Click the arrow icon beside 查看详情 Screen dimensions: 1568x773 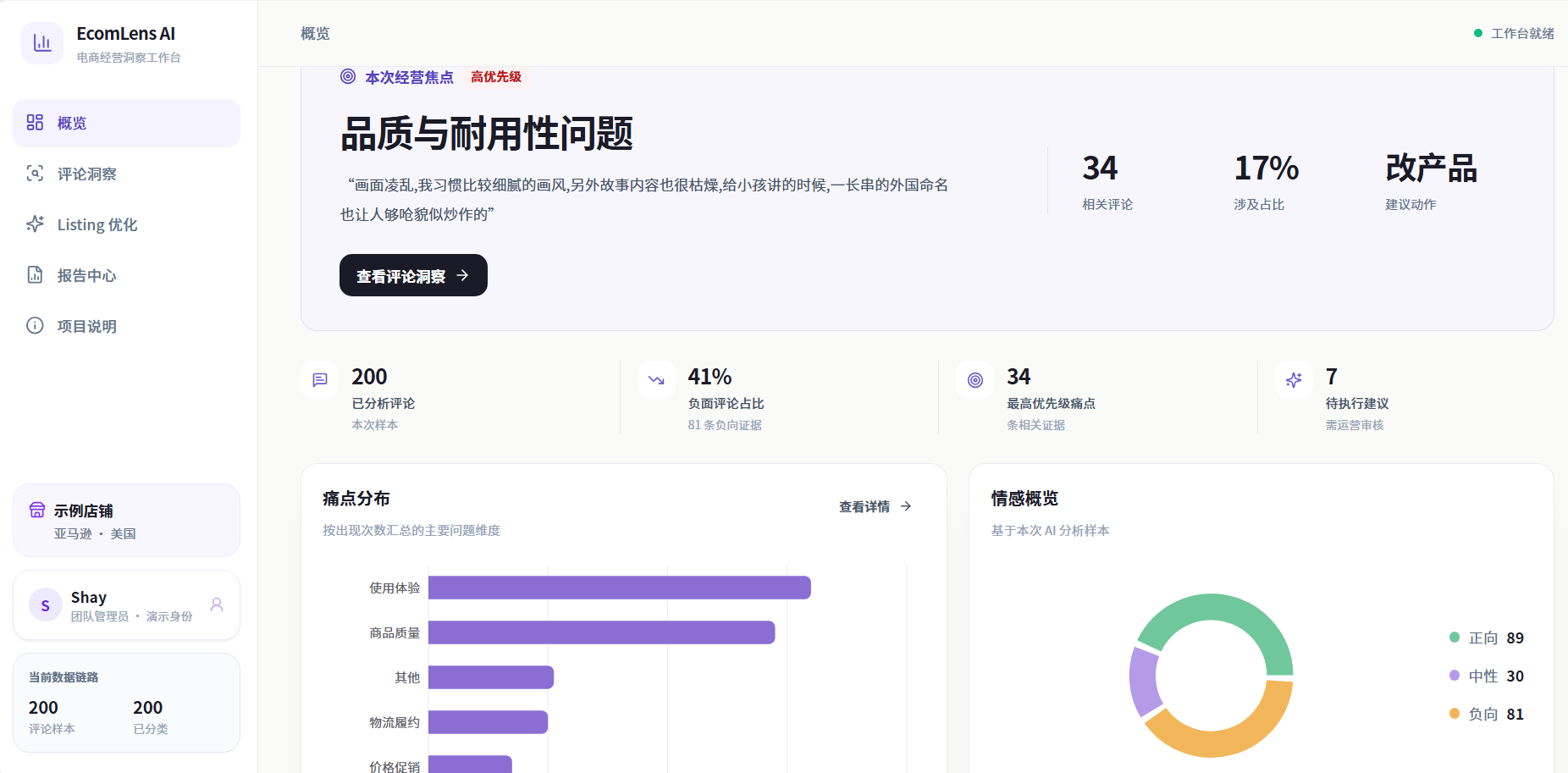906,506
